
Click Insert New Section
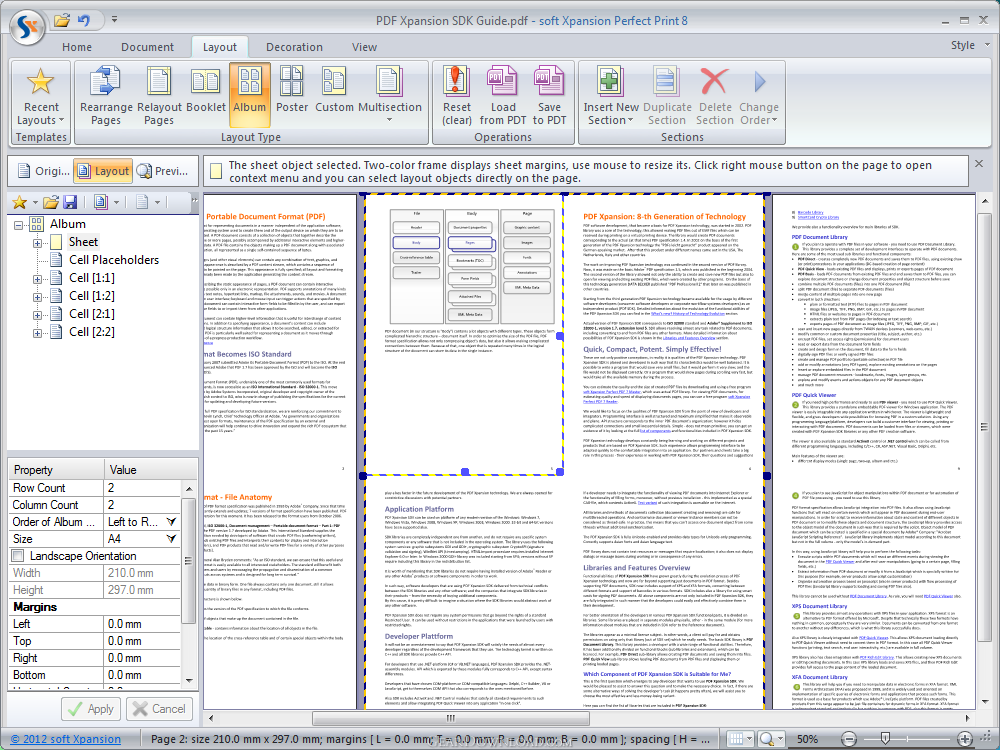tap(610, 96)
